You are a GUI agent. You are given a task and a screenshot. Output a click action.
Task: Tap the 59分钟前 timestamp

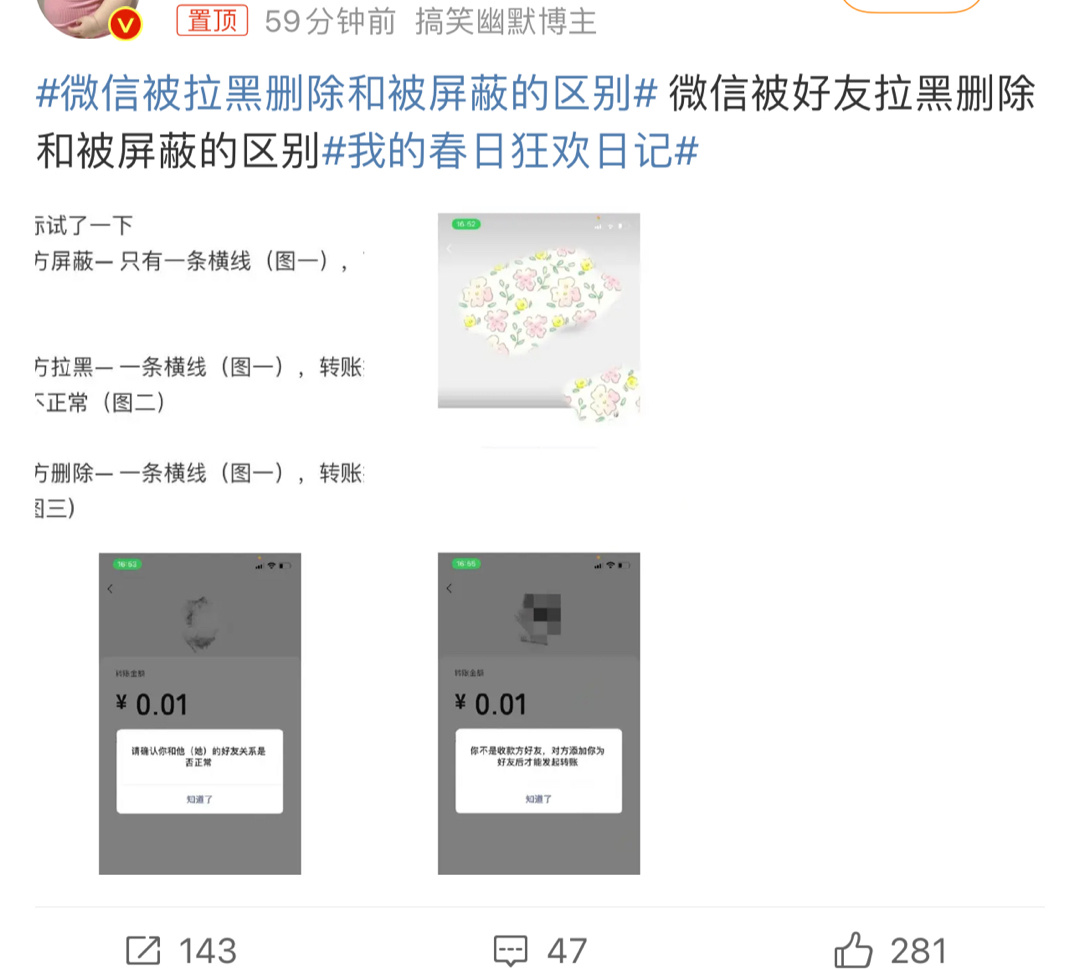point(331,22)
